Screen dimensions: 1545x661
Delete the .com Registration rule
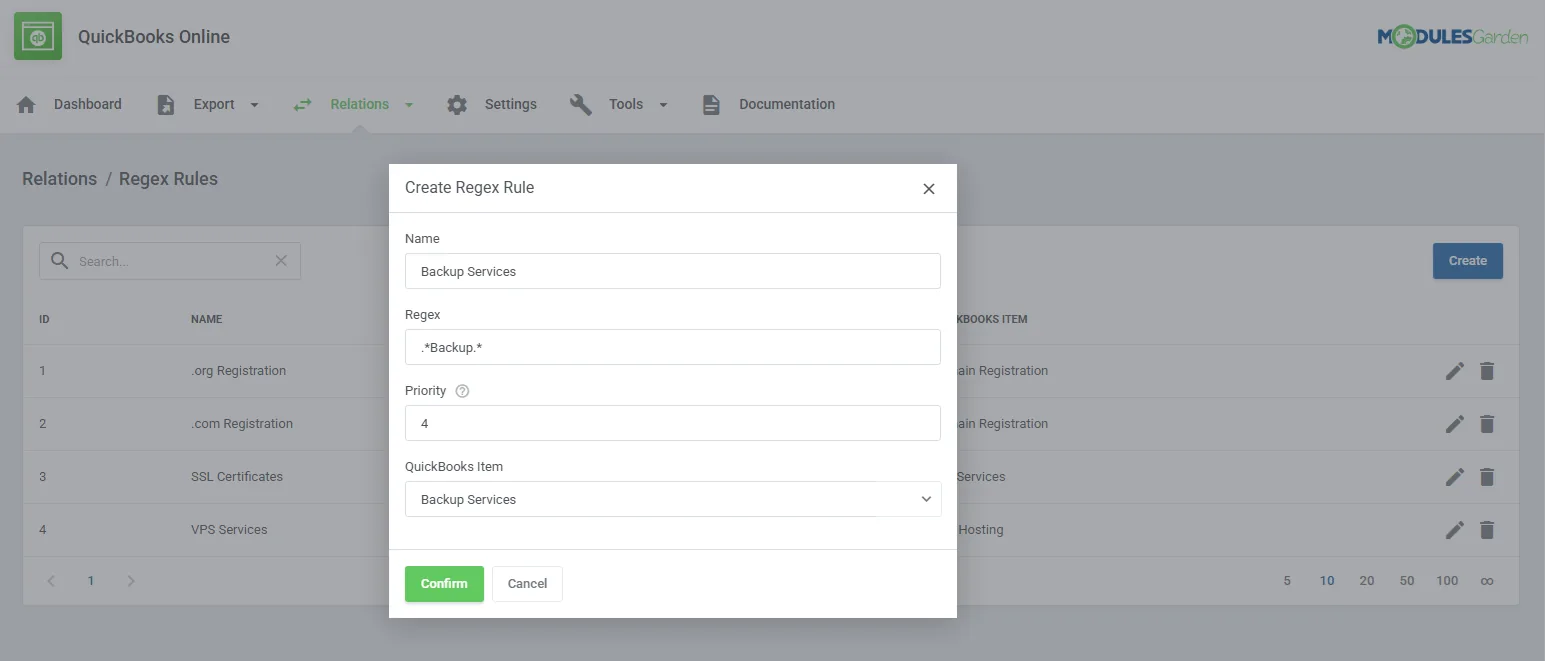click(x=1487, y=424)
